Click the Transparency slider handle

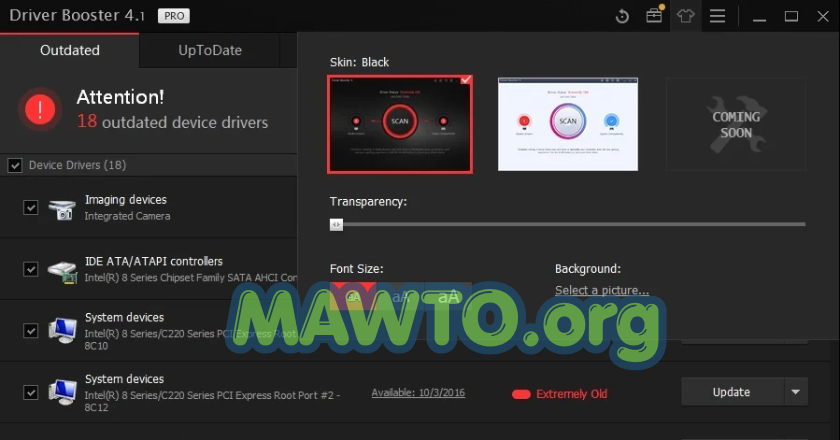point(336,225)
